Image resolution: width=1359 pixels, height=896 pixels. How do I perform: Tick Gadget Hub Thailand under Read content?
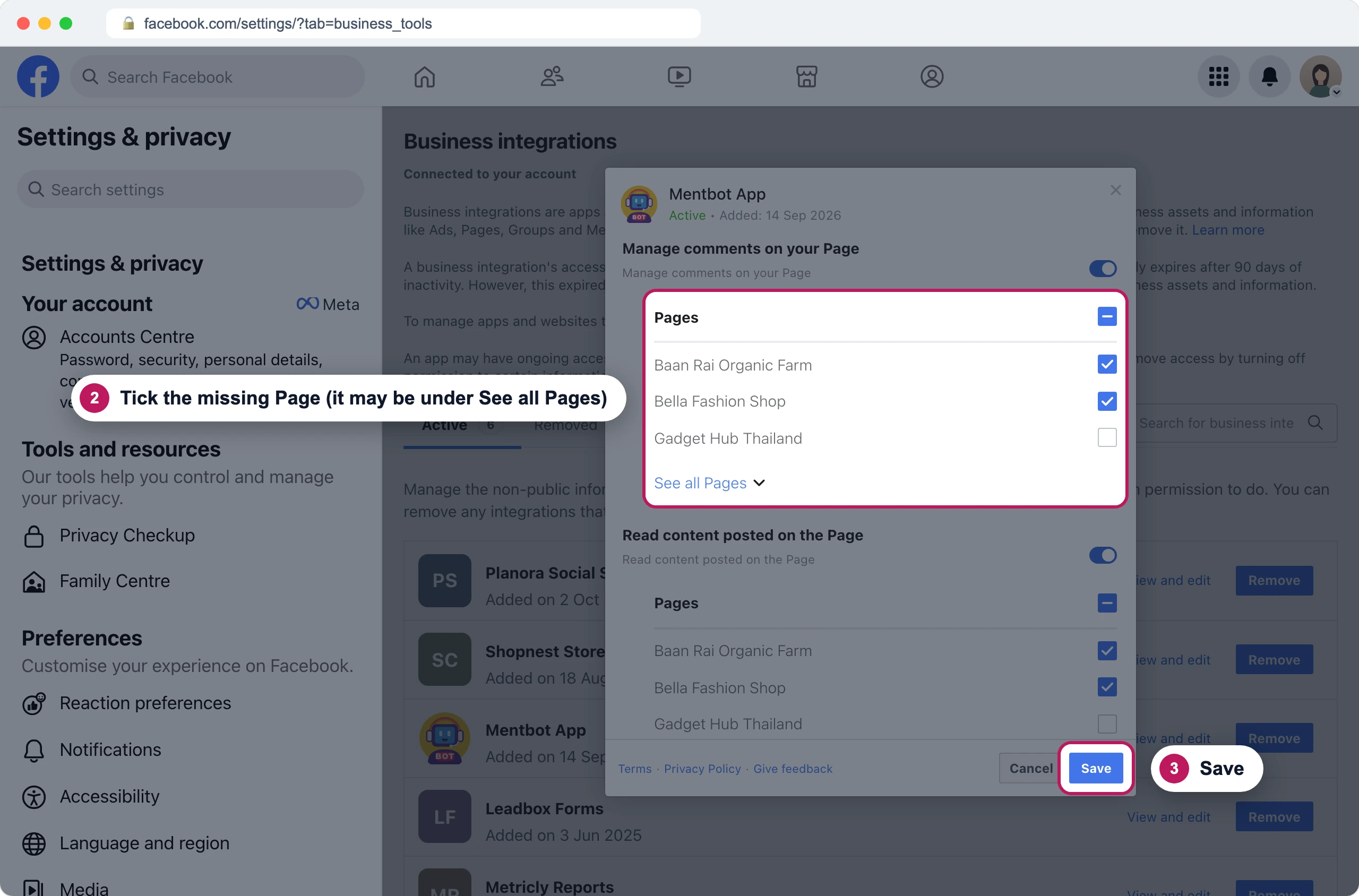(x=1107, y=724)
